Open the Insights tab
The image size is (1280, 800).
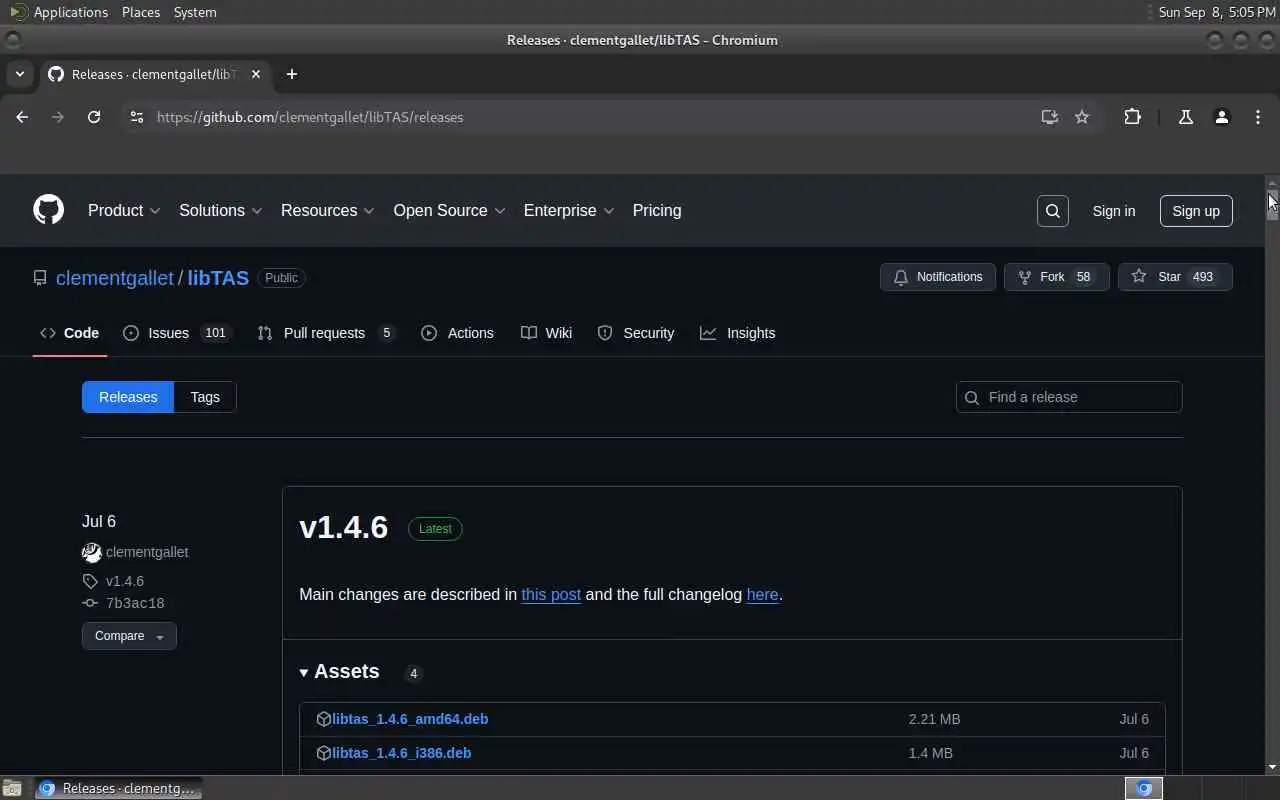tap(738, 333)
